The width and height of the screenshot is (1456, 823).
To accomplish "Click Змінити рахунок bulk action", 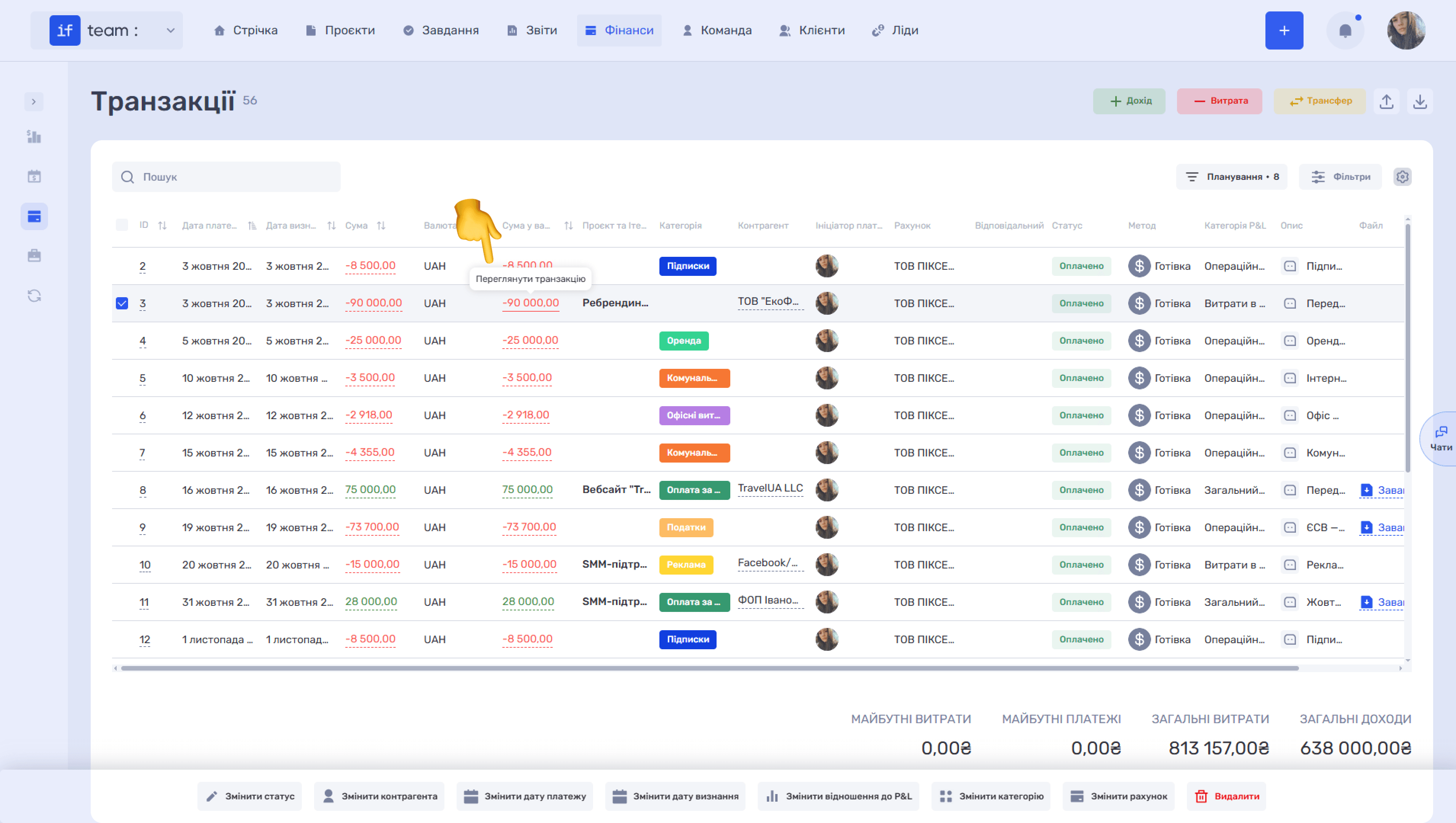I will click(x=1118, y=796).
